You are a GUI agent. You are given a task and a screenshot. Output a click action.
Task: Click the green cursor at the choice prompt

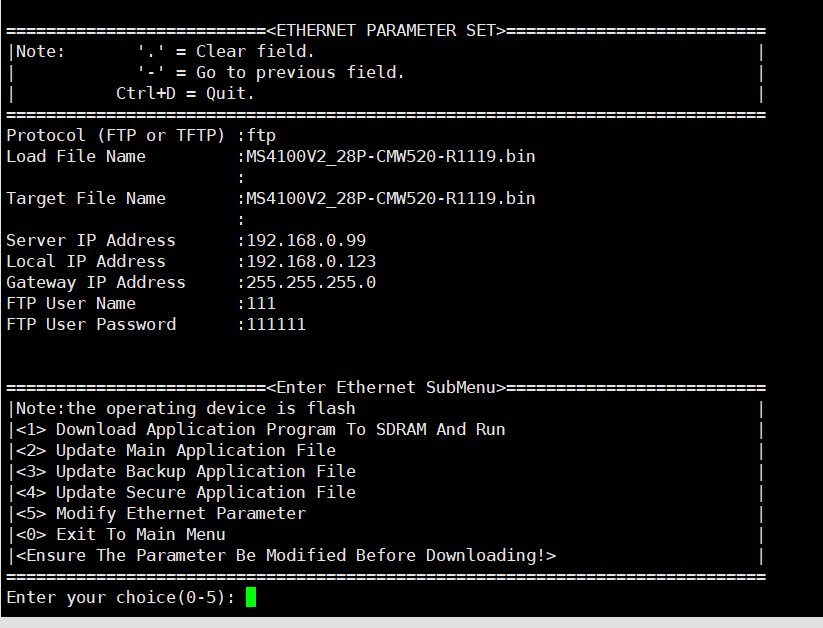tap(251, 597)
